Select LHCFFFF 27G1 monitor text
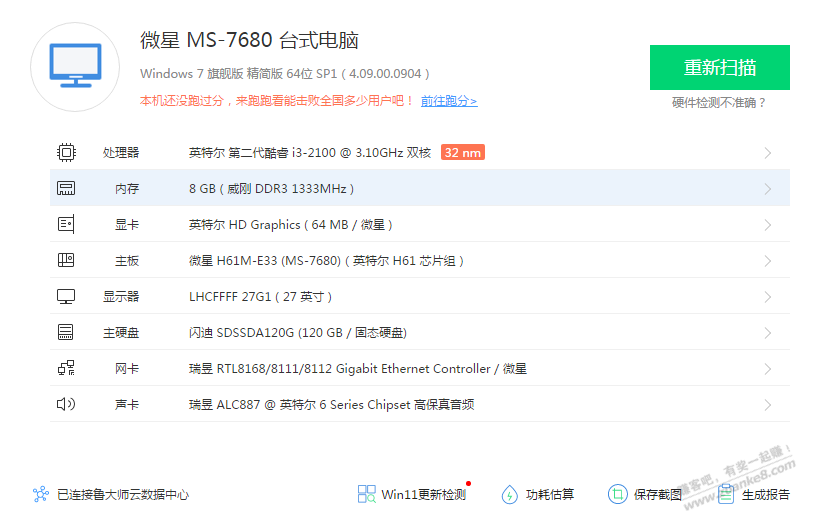 point(260,297)
